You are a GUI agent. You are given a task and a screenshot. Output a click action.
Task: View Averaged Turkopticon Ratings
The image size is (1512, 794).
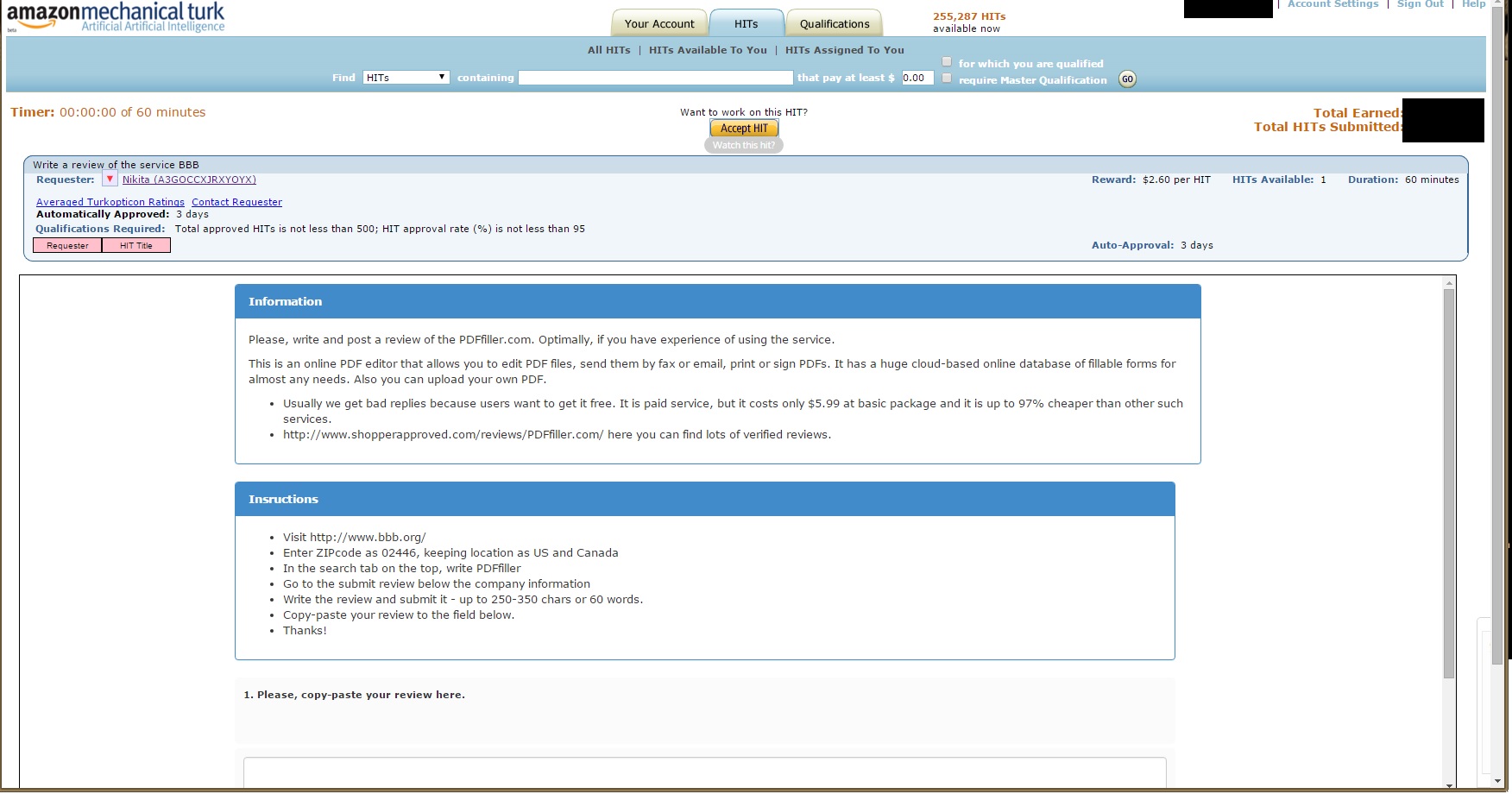tap(110, 201)
